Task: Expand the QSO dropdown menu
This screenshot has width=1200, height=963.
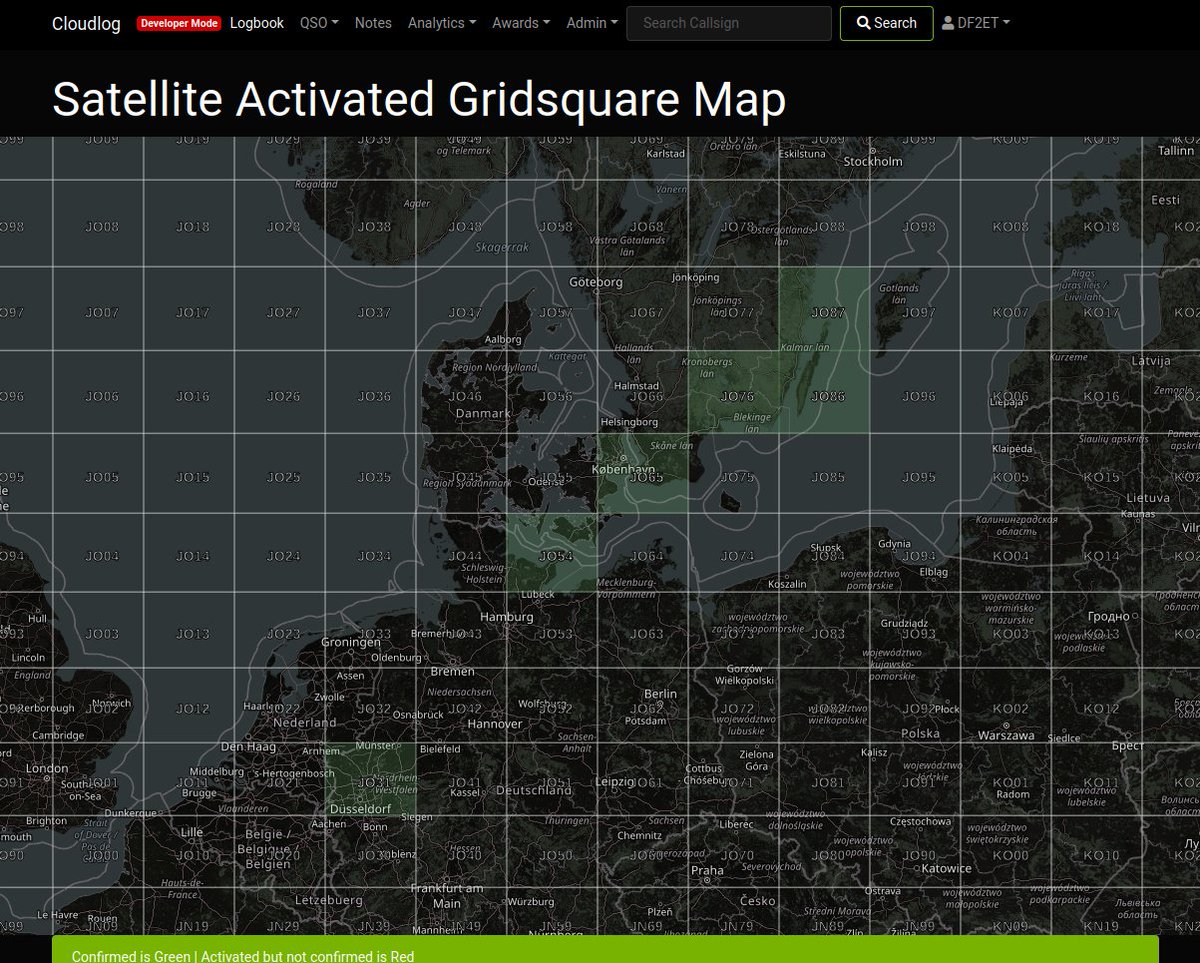Action: tap(319, 23)
